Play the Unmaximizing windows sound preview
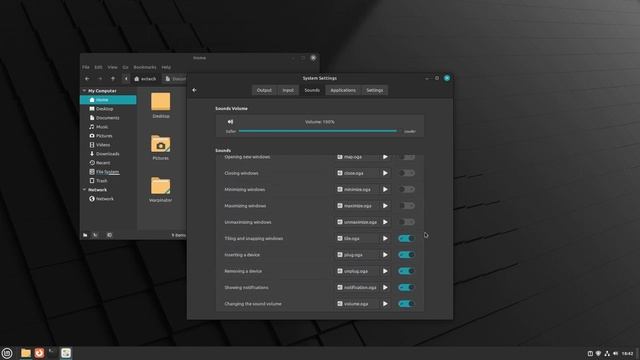The image size is (640, 360). tap(385, 222)
